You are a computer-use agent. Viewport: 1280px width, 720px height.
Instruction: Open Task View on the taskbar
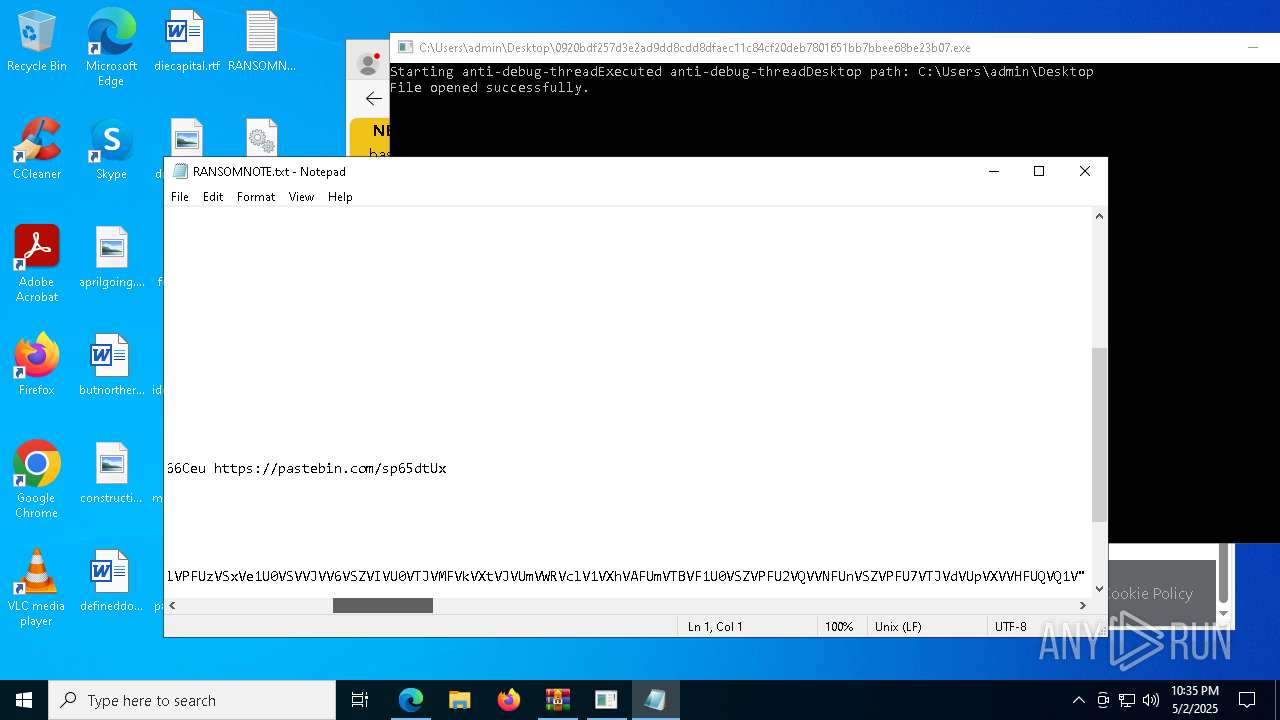pos(360,700)
